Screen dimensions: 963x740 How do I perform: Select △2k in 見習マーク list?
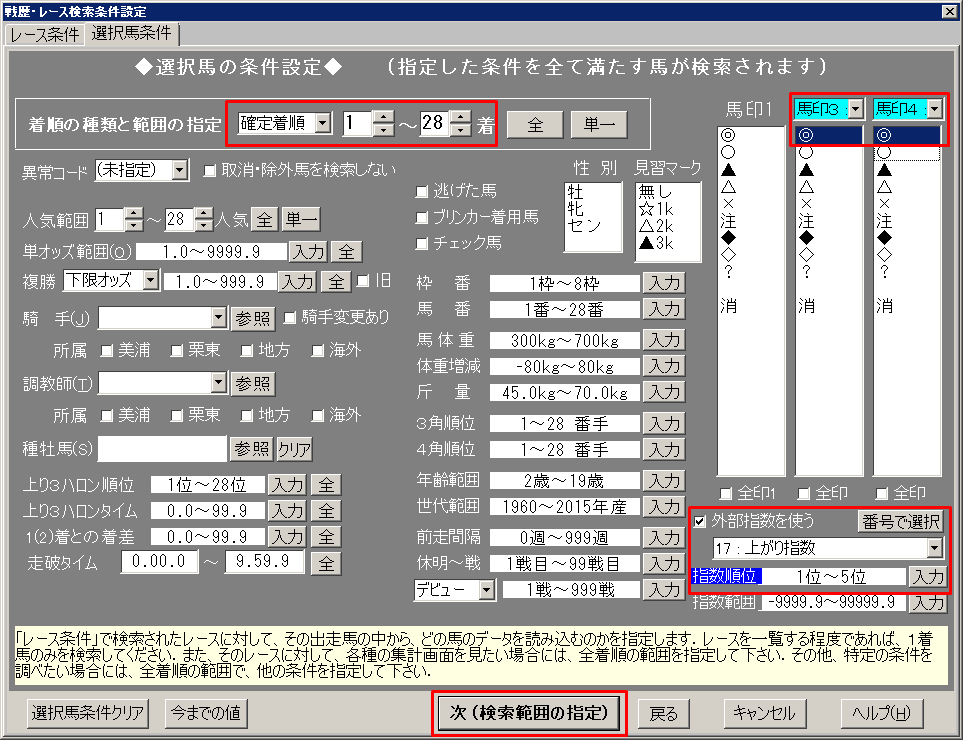656,226
